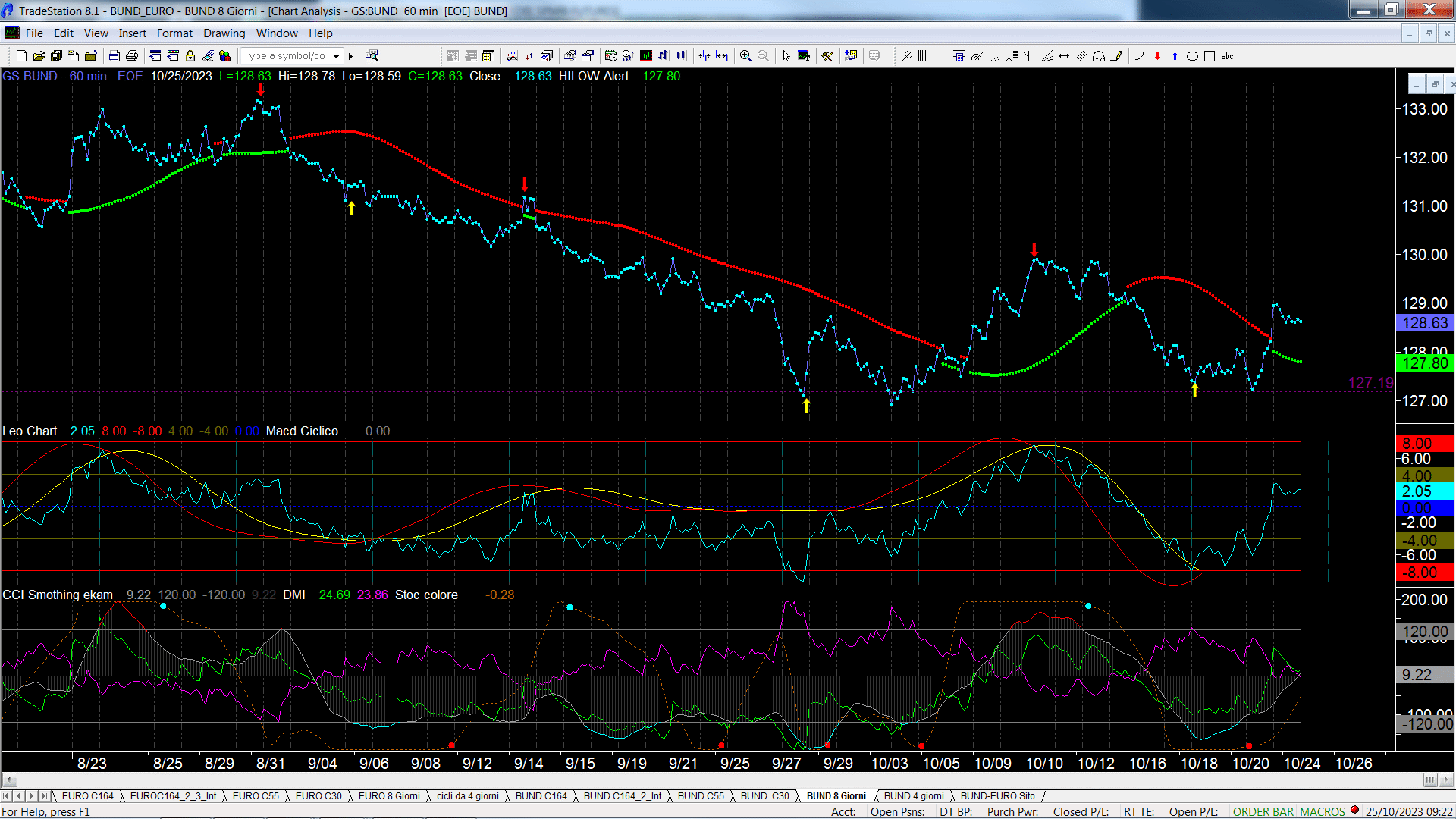
Task: Open the symbol combo box dropdown arrow
Action: [337, 56]
